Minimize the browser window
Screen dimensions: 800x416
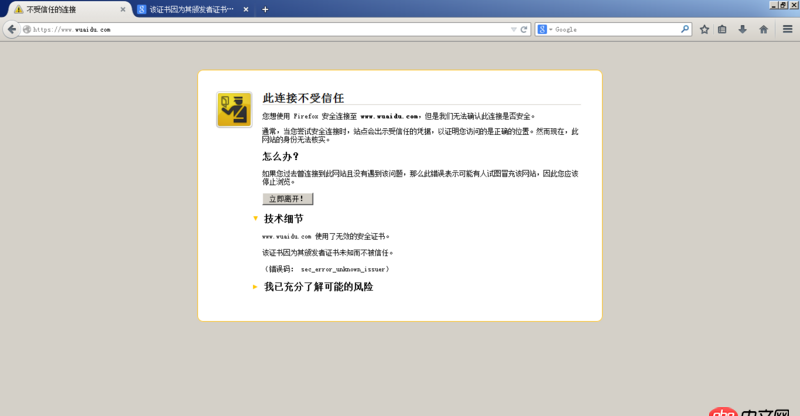click(773, 5)
